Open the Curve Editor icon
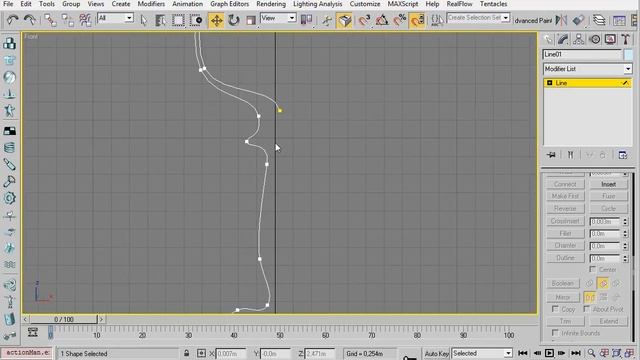Viewport: 640px width, 360px height. point(619,20)
